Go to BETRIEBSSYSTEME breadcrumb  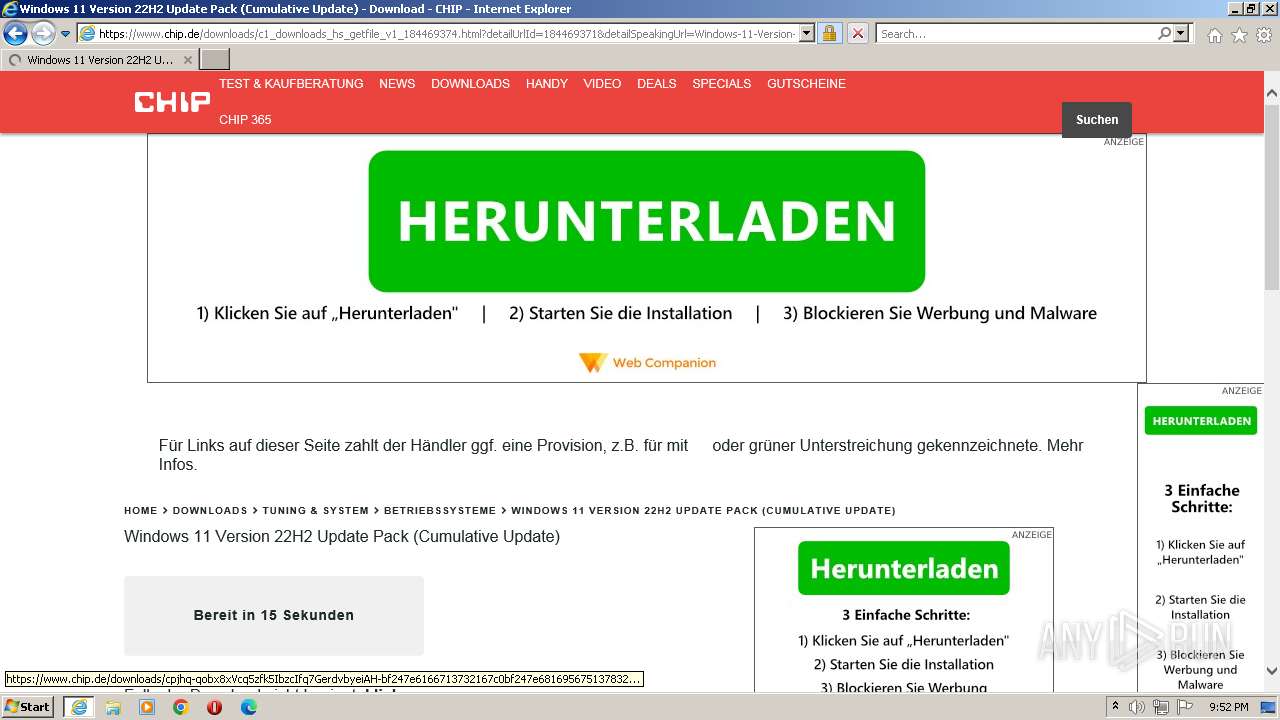coord(440,511)
